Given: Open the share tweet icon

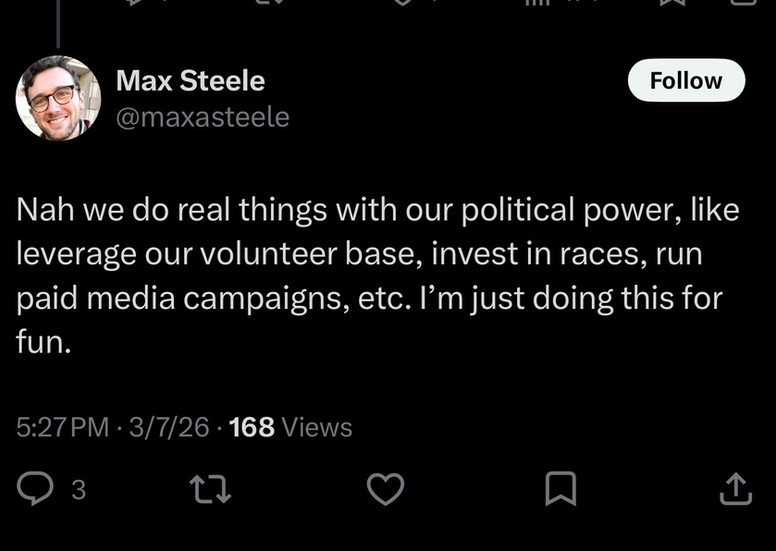Looking at the screenshot, I should click(735, 489).
